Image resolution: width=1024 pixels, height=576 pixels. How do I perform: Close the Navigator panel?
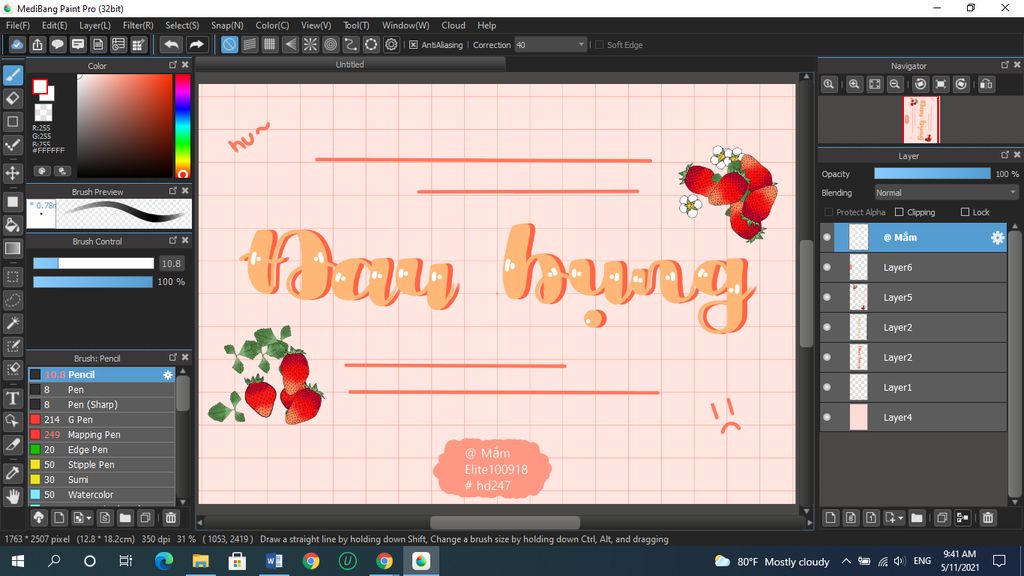pyautogui.click(x=1017, y=65)
